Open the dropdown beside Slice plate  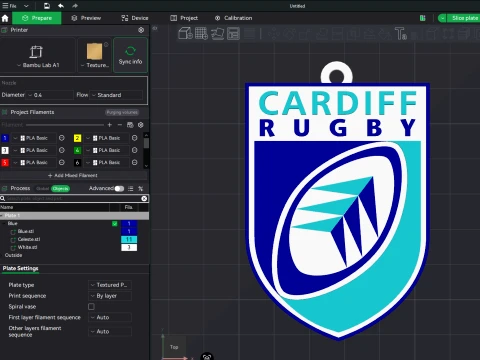442,18
